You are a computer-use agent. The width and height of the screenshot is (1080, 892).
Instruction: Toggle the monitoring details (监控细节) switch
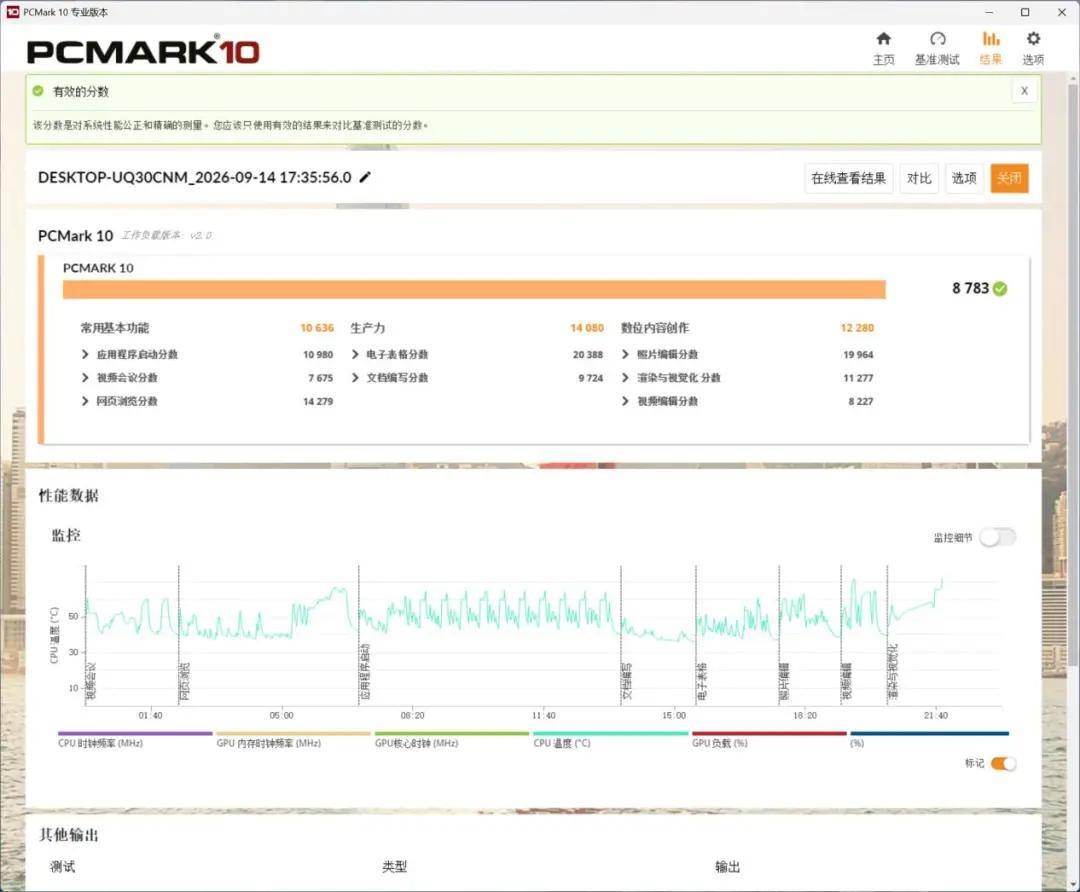coord(998,537)
